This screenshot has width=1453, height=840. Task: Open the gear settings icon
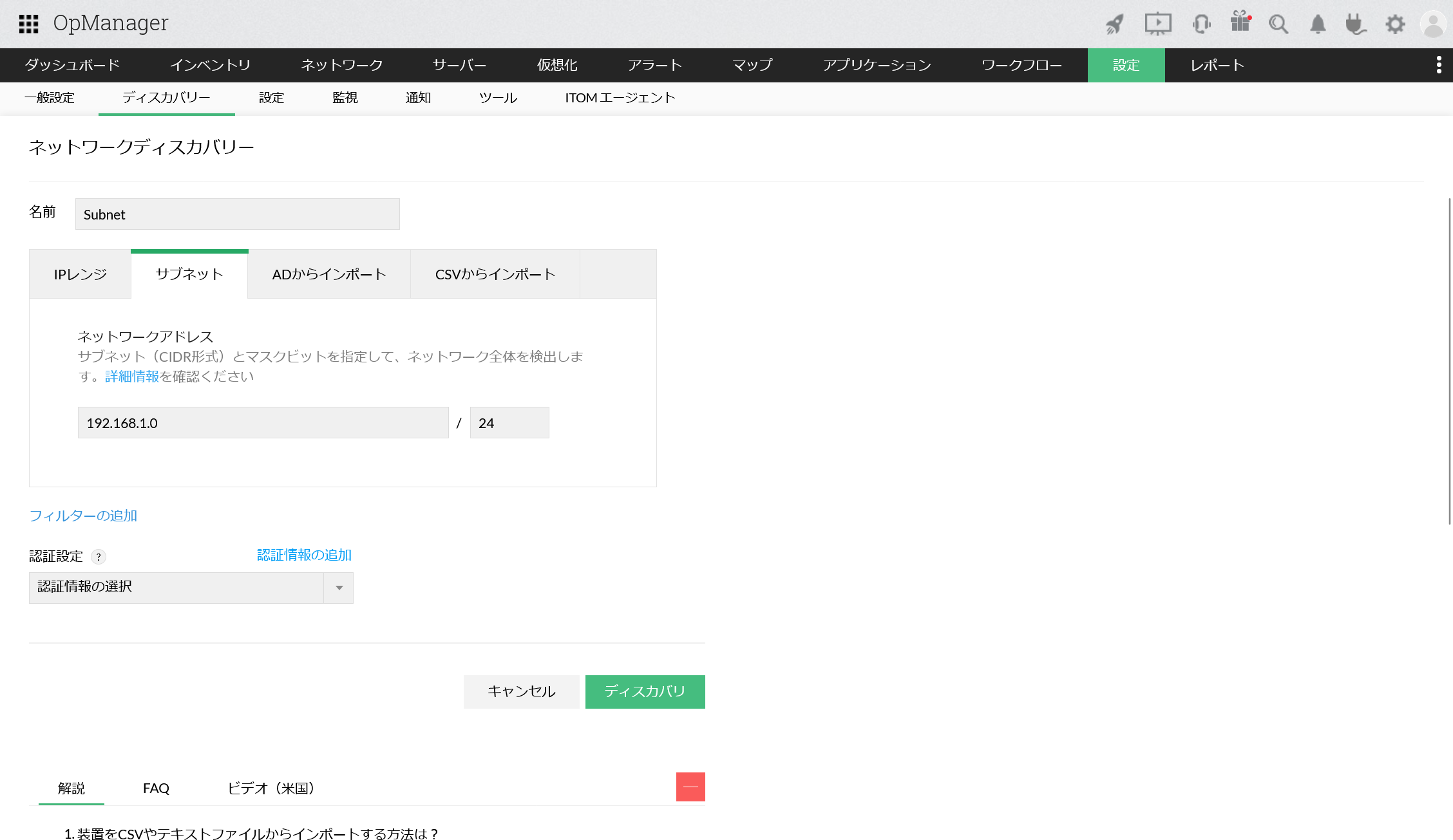(x=1395, y=24)
